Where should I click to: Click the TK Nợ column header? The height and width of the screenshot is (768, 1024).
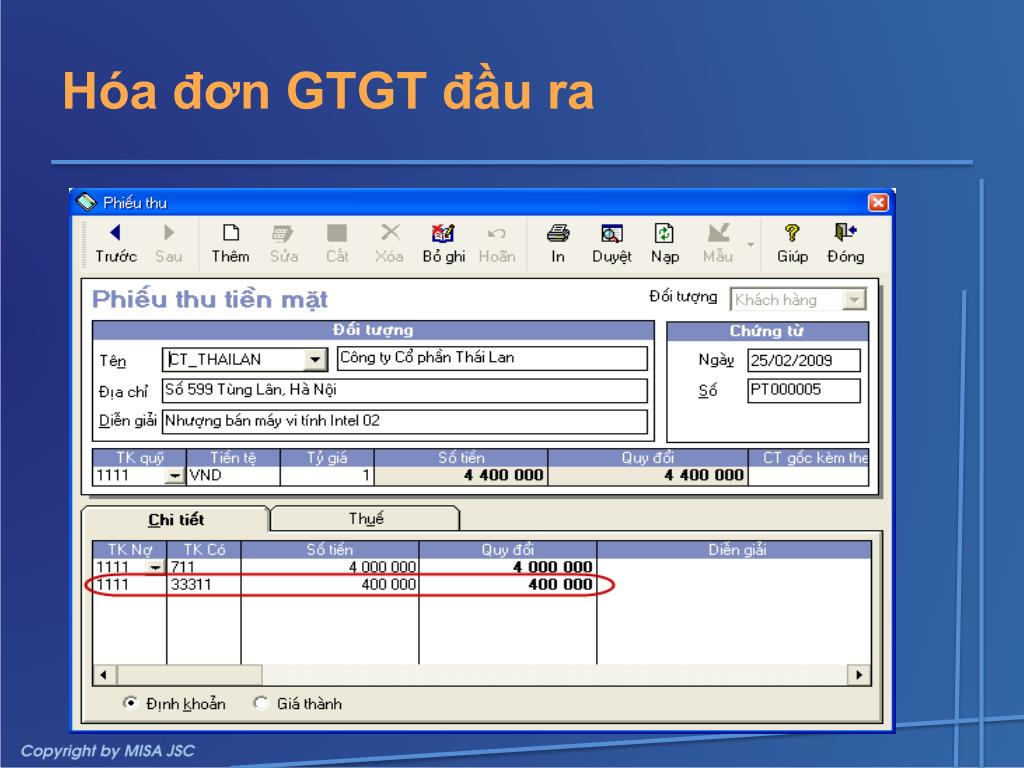click(129, 550)
